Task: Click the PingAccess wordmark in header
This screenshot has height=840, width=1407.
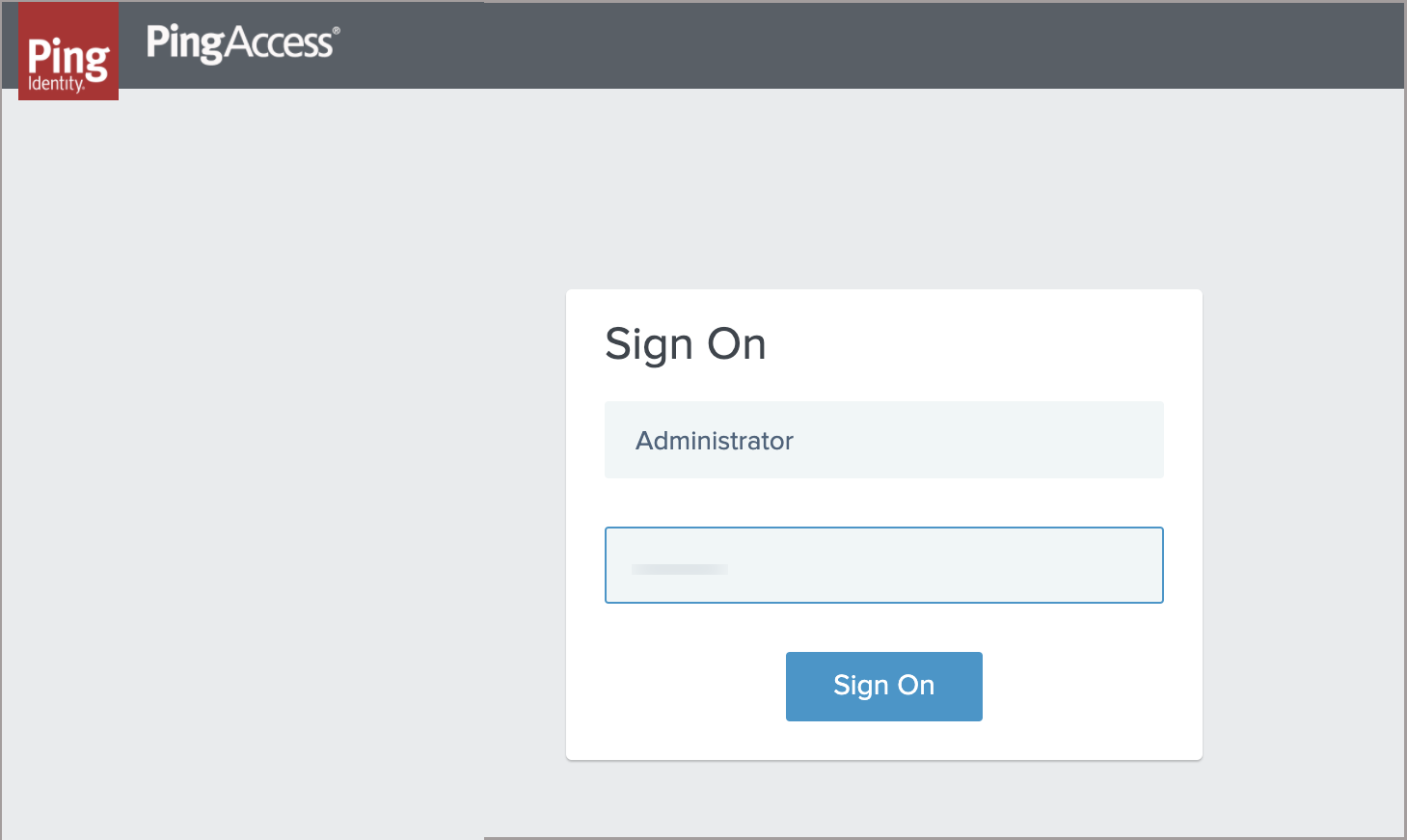Action: point(239,43)
